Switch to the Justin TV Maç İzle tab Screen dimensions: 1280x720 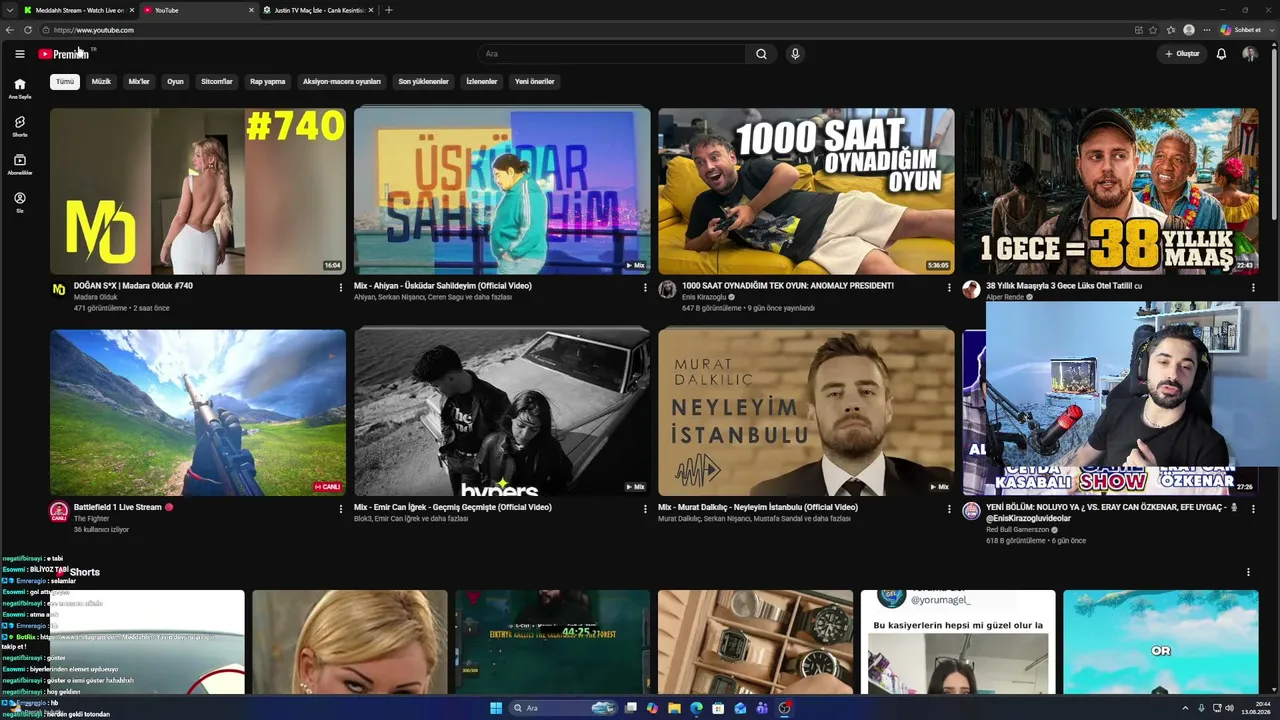click(318, 10)
